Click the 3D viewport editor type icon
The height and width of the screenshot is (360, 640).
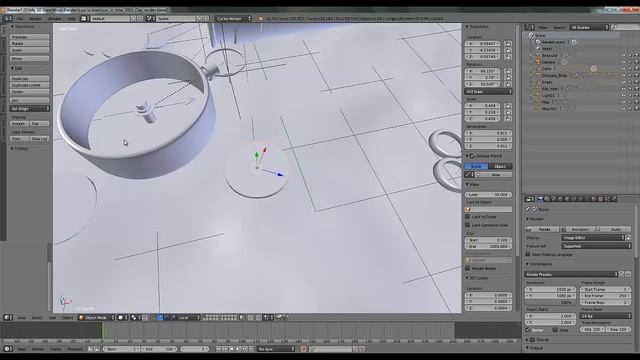8,318
